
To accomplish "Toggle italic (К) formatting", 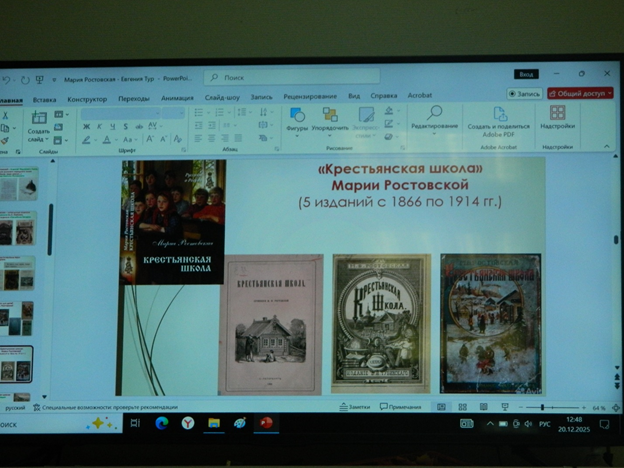I will (x=99, y=127).
